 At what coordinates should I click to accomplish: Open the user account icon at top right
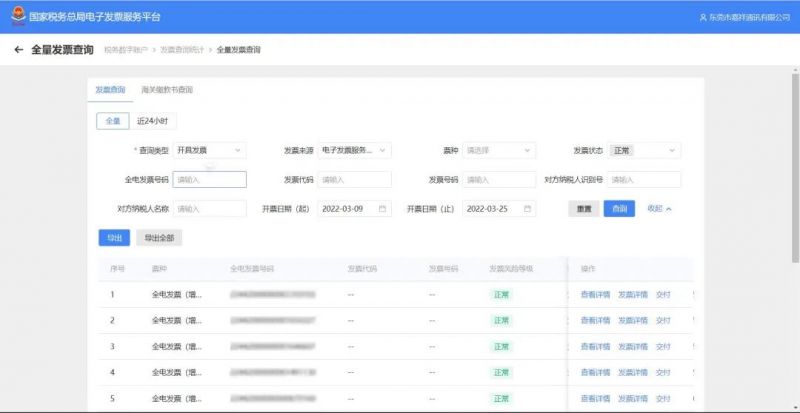(x=703, y=18)
